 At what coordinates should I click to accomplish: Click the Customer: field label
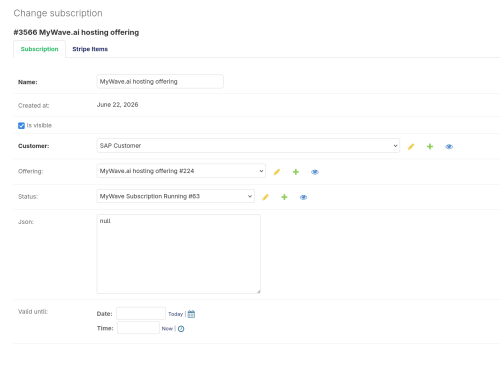[34, 146]
